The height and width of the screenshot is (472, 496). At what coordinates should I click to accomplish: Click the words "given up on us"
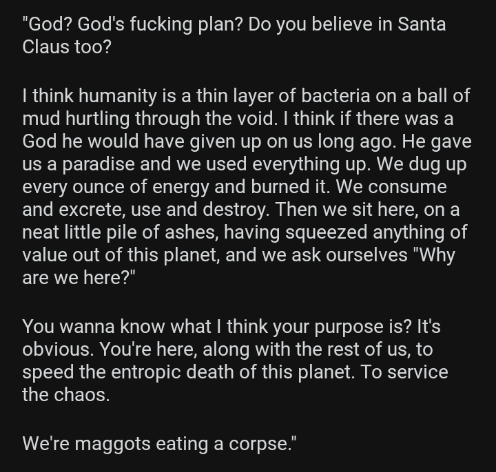[251, 142]
